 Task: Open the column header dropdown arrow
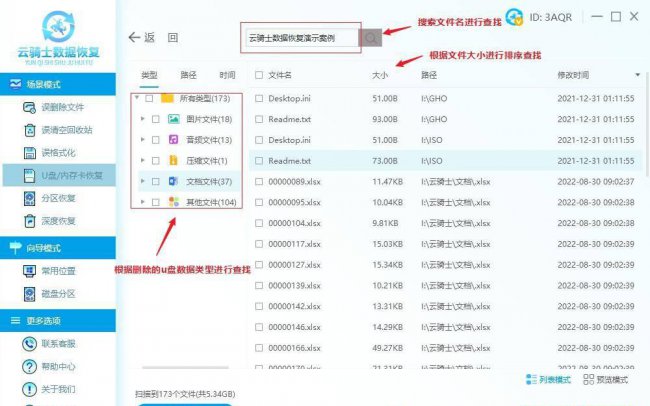pyautogui.click(x=638, y=75)
